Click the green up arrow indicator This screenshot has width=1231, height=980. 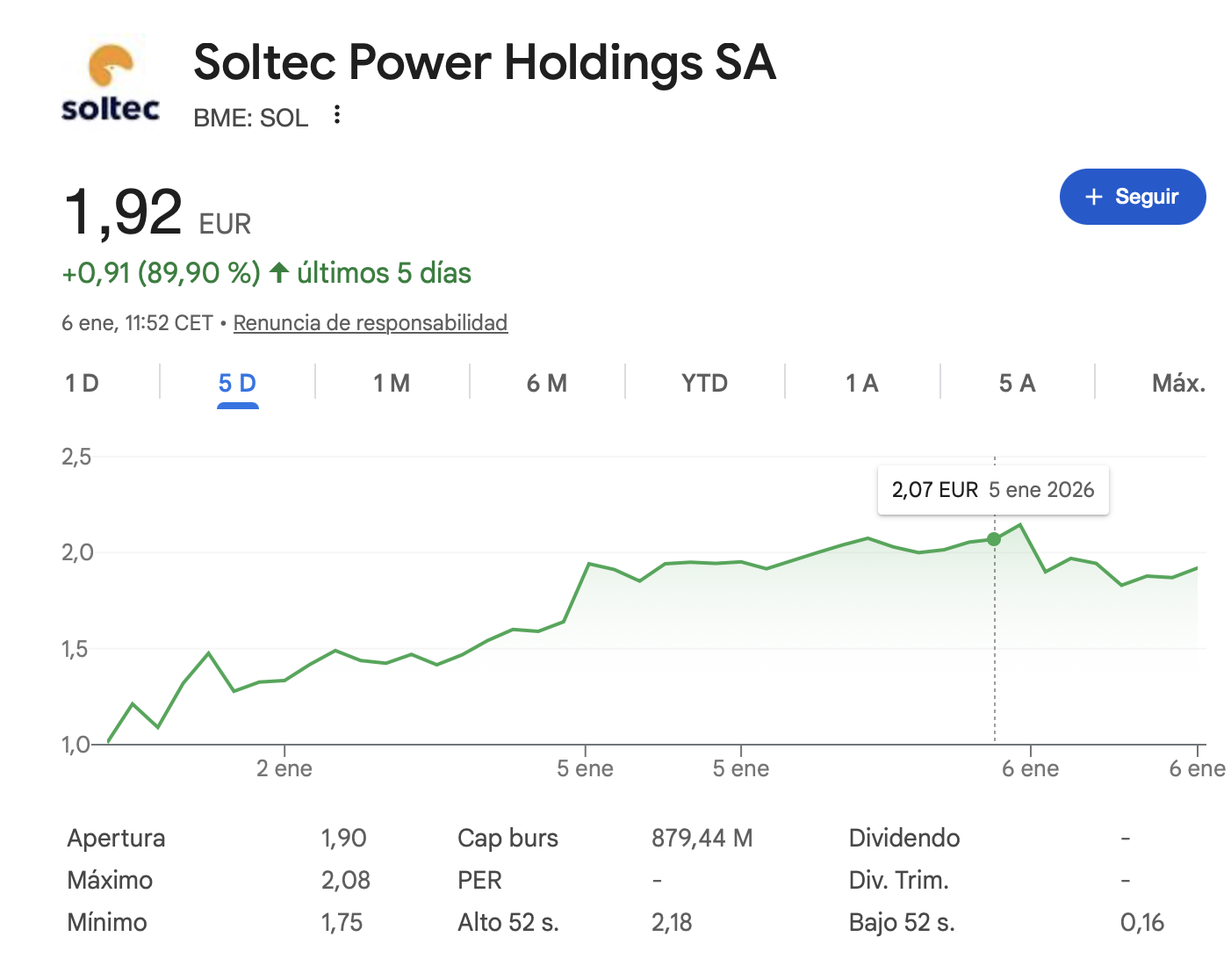279,273
